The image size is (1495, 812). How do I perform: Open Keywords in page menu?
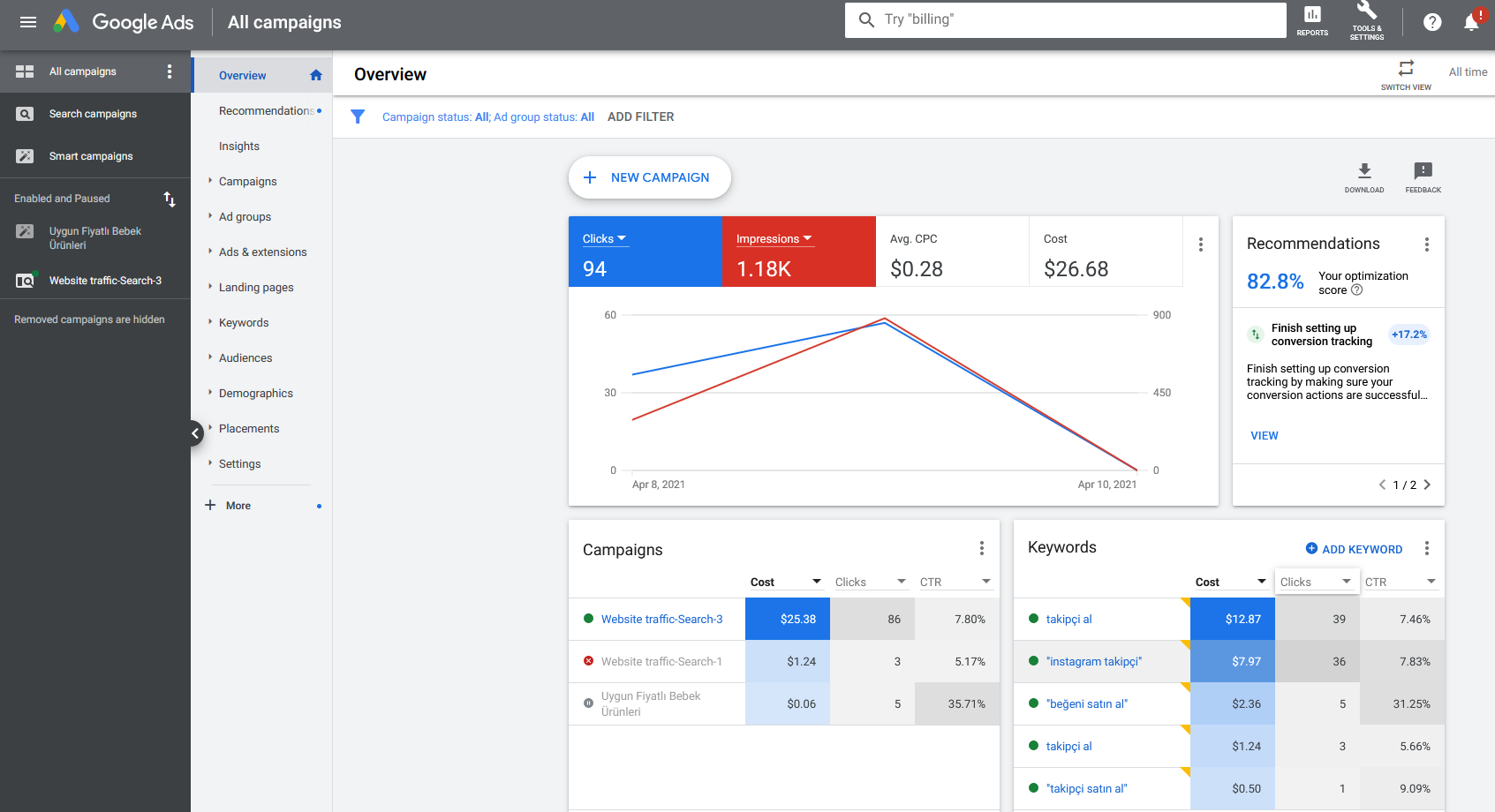[x=244, y=322]
